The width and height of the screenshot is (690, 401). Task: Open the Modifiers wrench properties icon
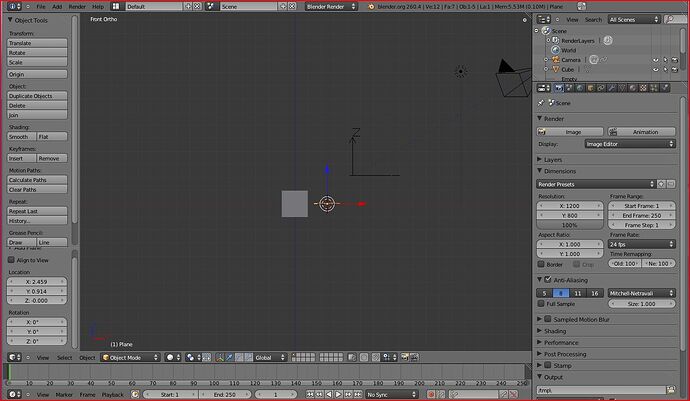[x=611, y=88]
